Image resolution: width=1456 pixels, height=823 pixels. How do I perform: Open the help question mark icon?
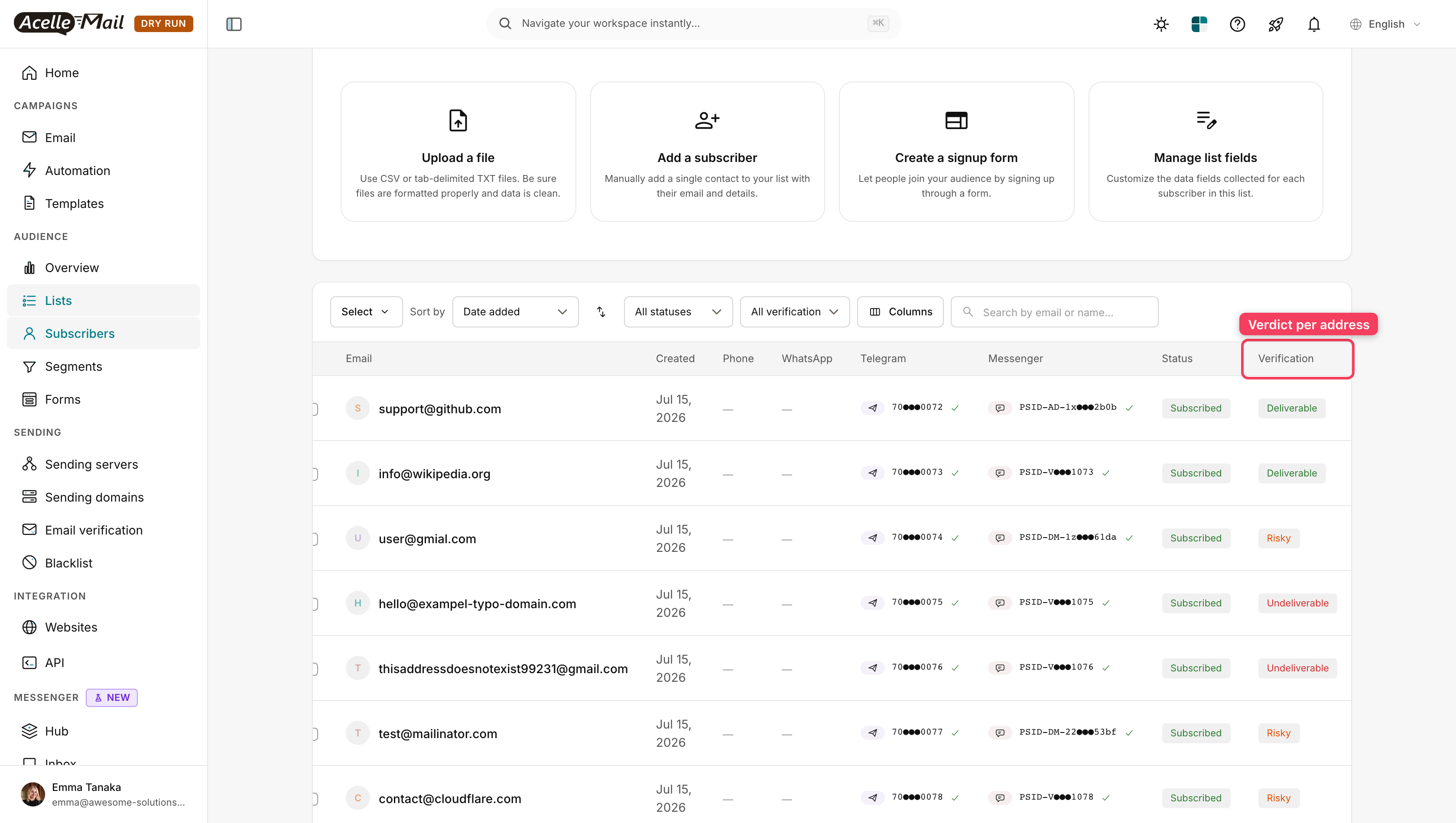click(1237, 24)
